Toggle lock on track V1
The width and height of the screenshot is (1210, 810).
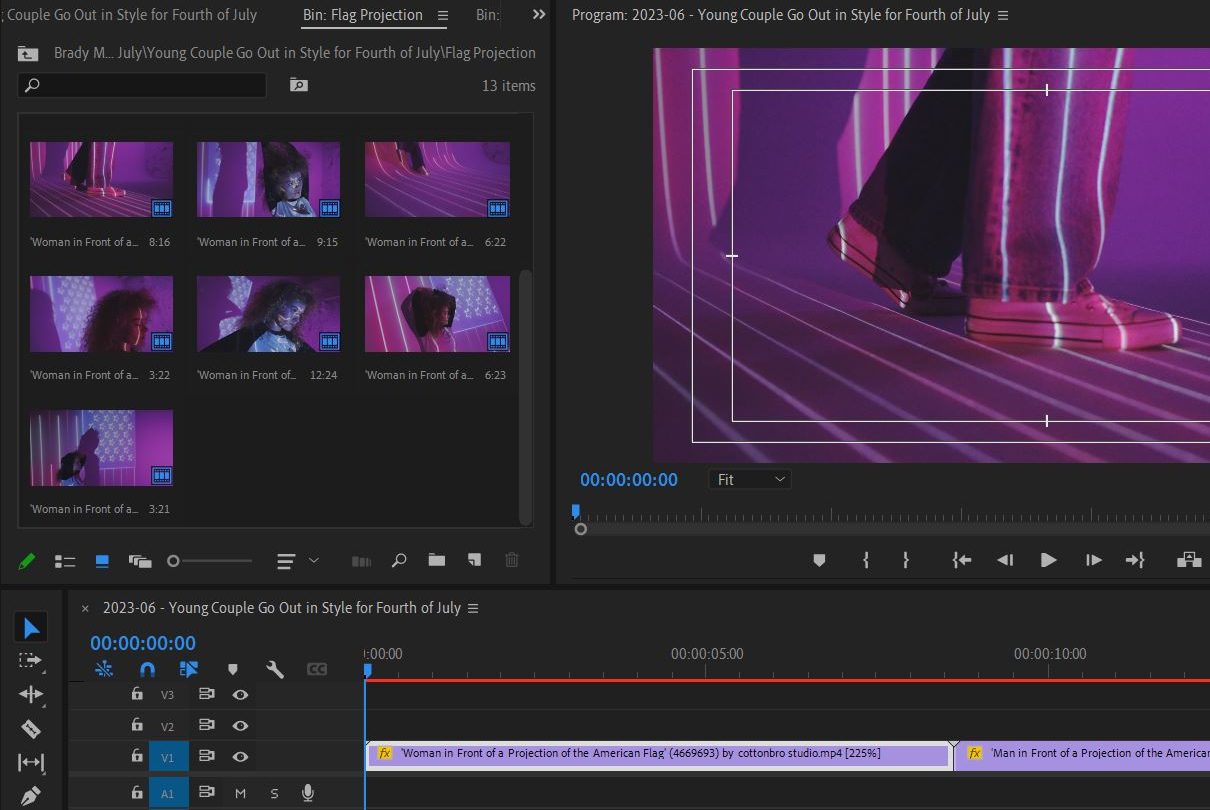[137, 757]
